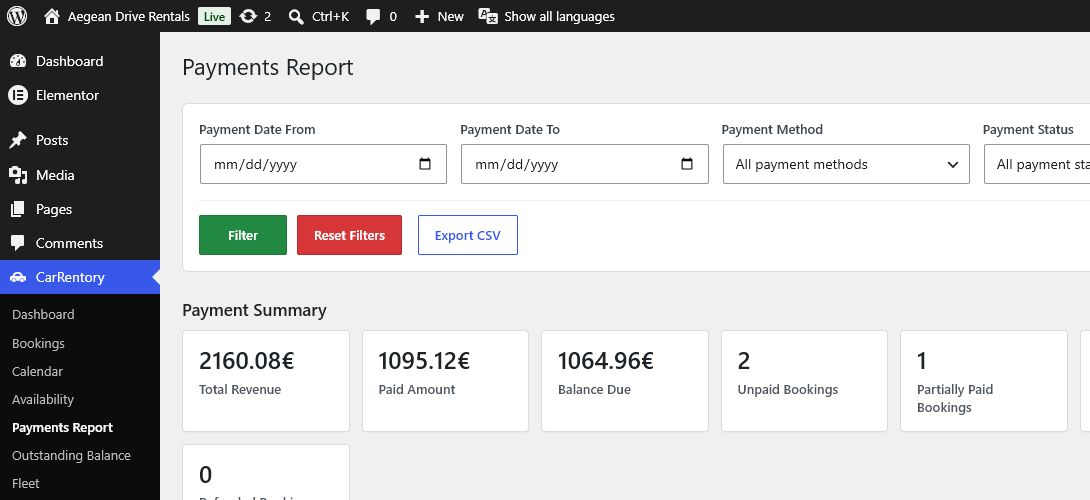Image resolution: width=1090 pixels, height=500 pixels.
Task: Expand the Payment Method dropdown
Action: click(846, 164)
